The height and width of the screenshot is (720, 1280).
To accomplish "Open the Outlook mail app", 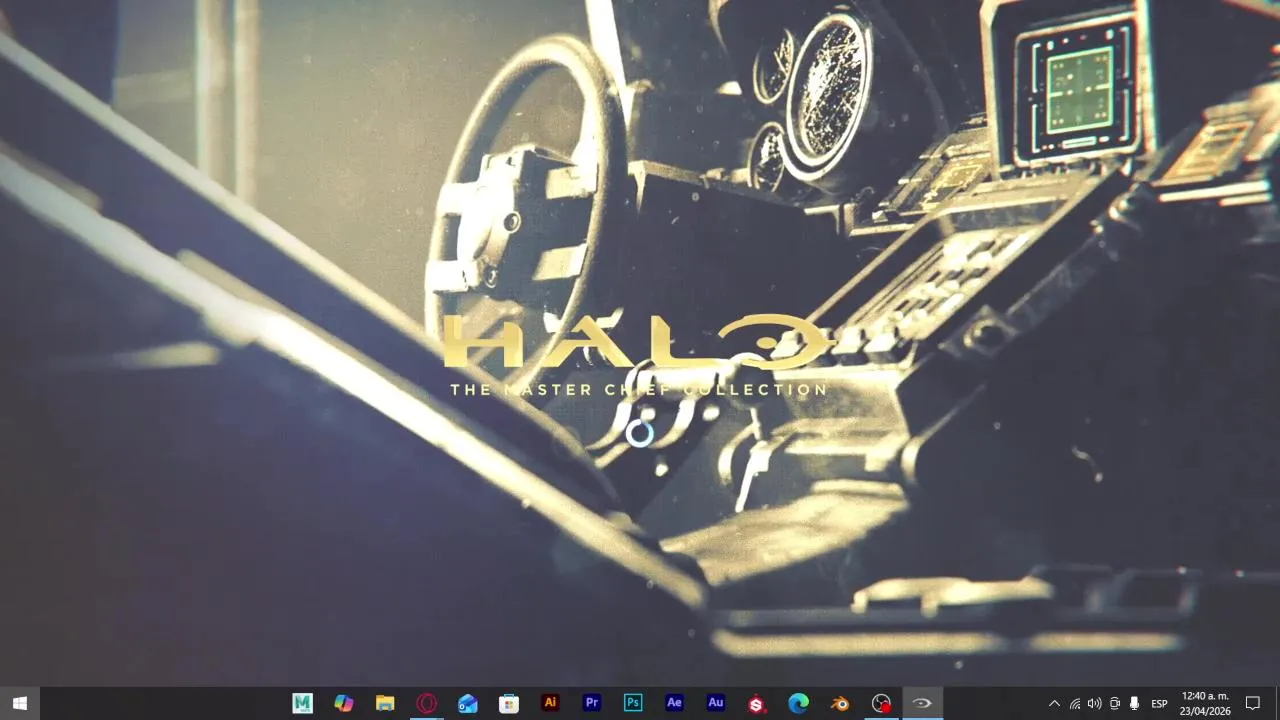I will (468, 703).
